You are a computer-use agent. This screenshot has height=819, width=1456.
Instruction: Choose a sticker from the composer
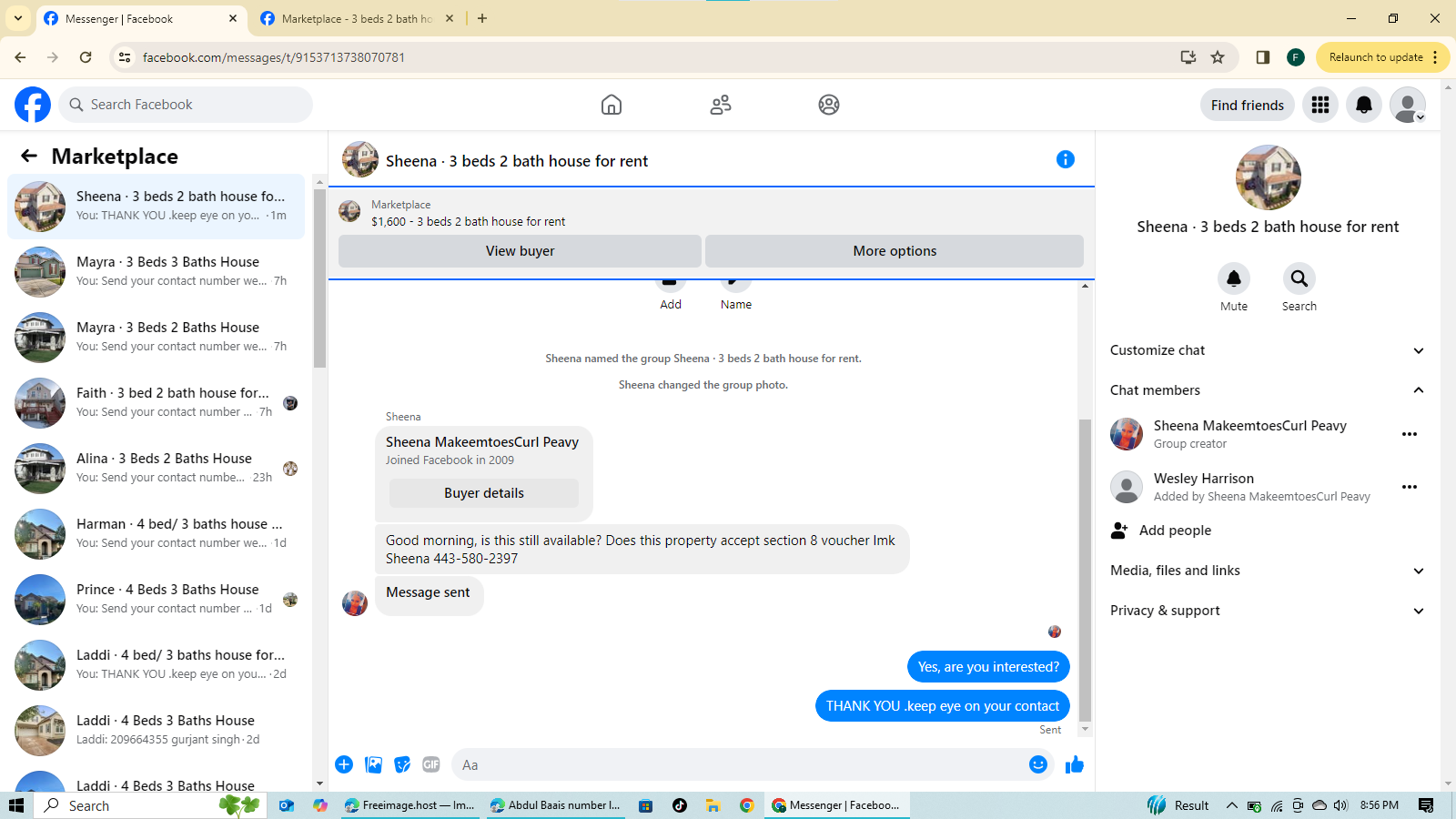pyautogui.click(x=402, y=764)
